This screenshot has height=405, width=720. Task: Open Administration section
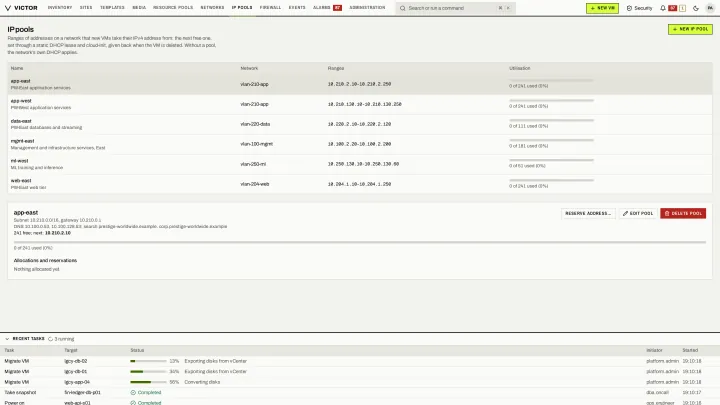coord(367,8)
